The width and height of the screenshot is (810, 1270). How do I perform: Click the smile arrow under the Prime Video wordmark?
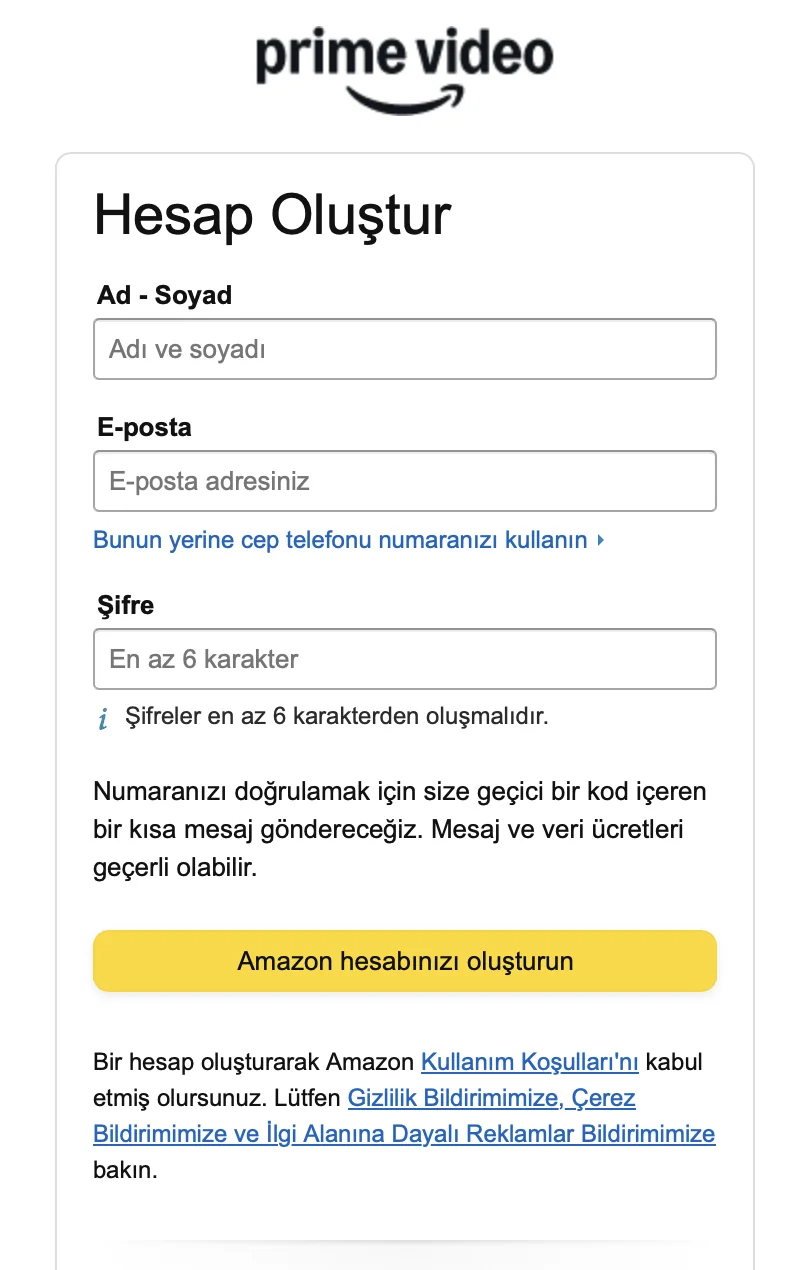(400, 93)
